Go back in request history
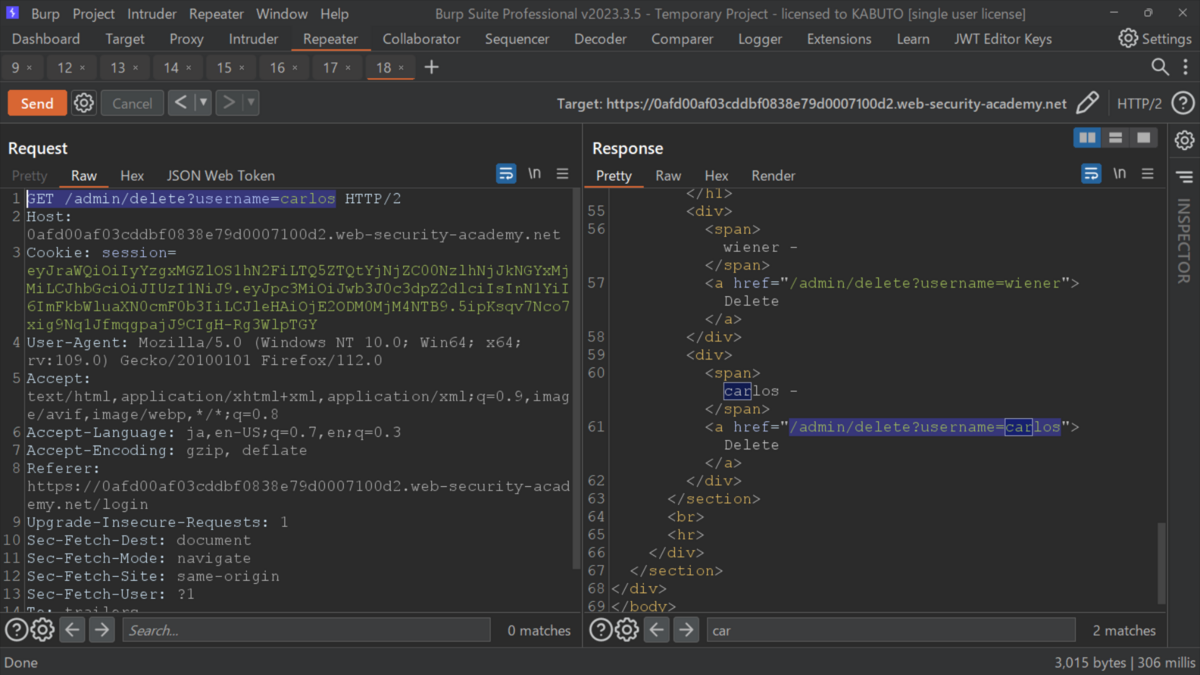 [x=180, y=102]
